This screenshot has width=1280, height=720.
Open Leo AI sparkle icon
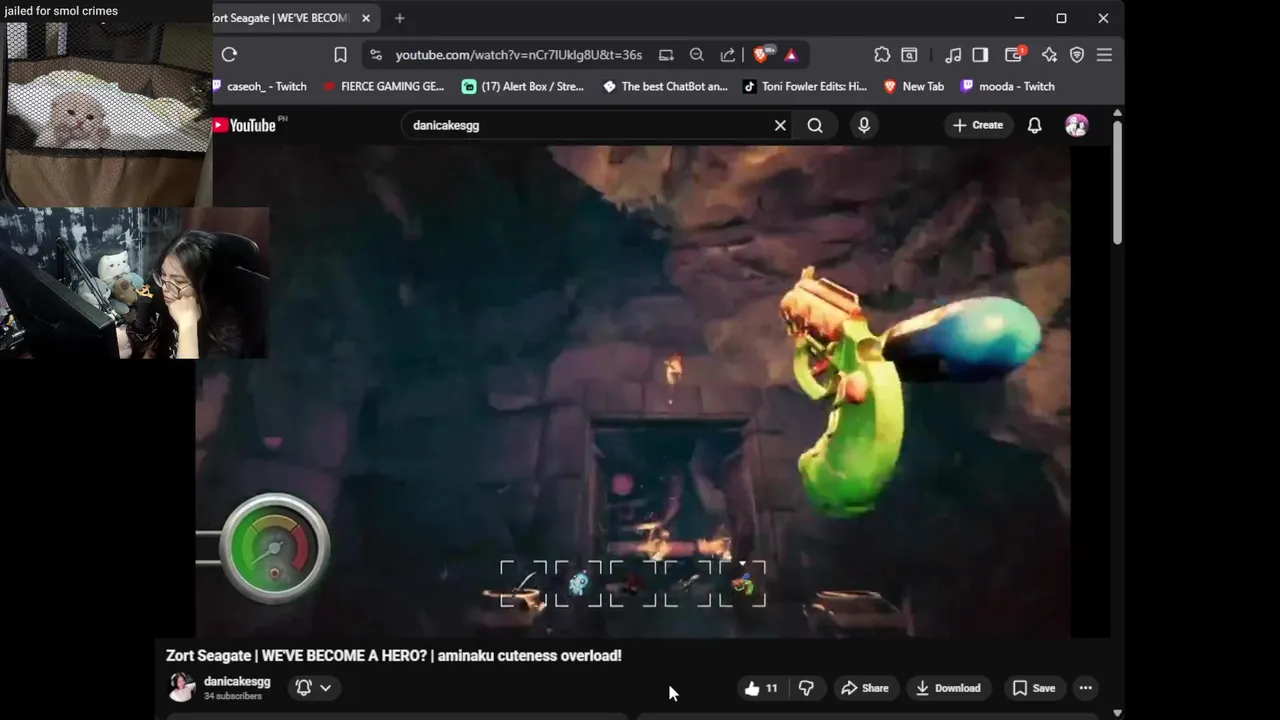1049,55
